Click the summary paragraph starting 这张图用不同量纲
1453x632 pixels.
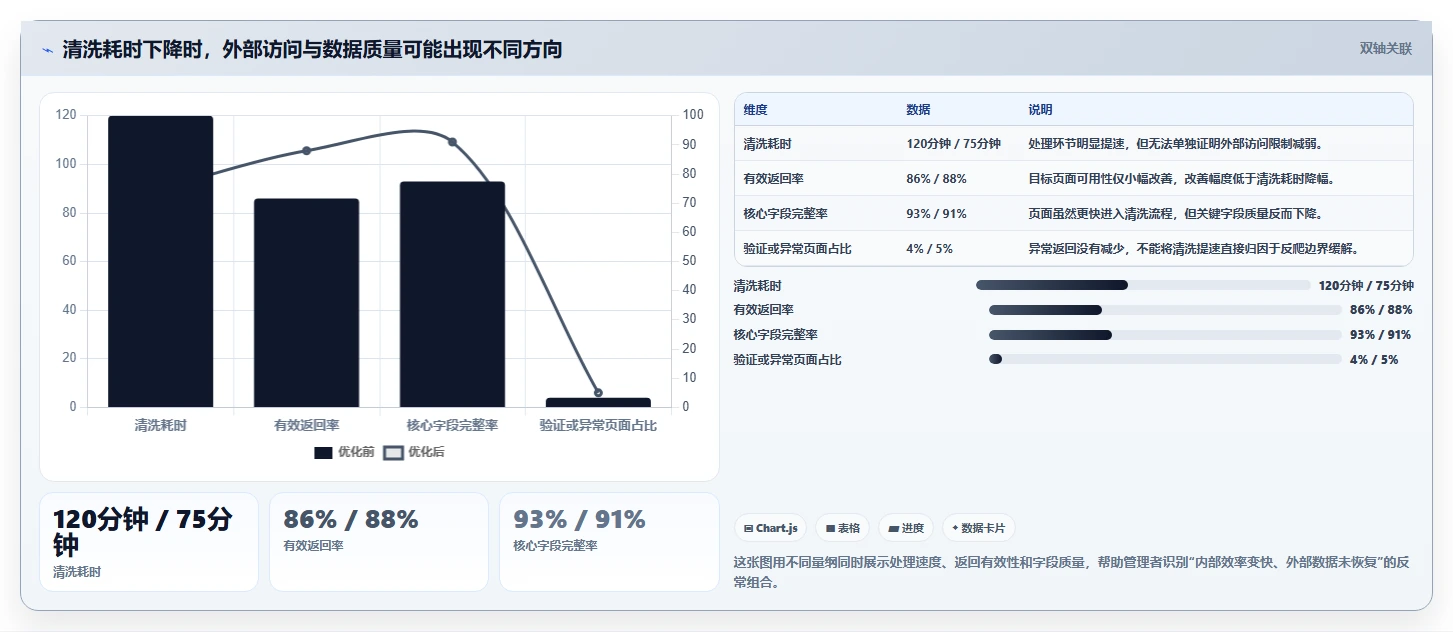(x=1071, y=572)
